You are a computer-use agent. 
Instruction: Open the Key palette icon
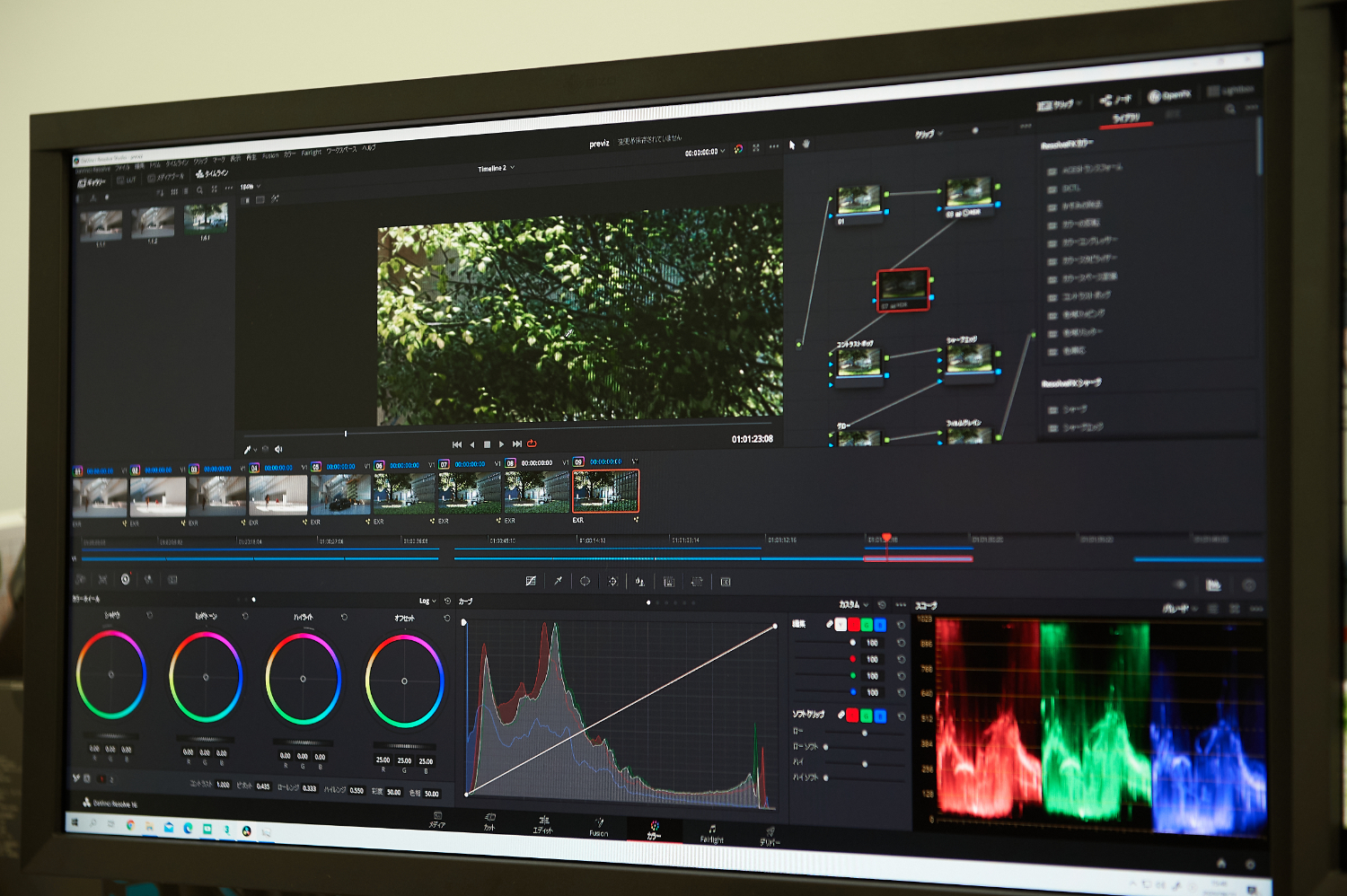tap(668, 582)
